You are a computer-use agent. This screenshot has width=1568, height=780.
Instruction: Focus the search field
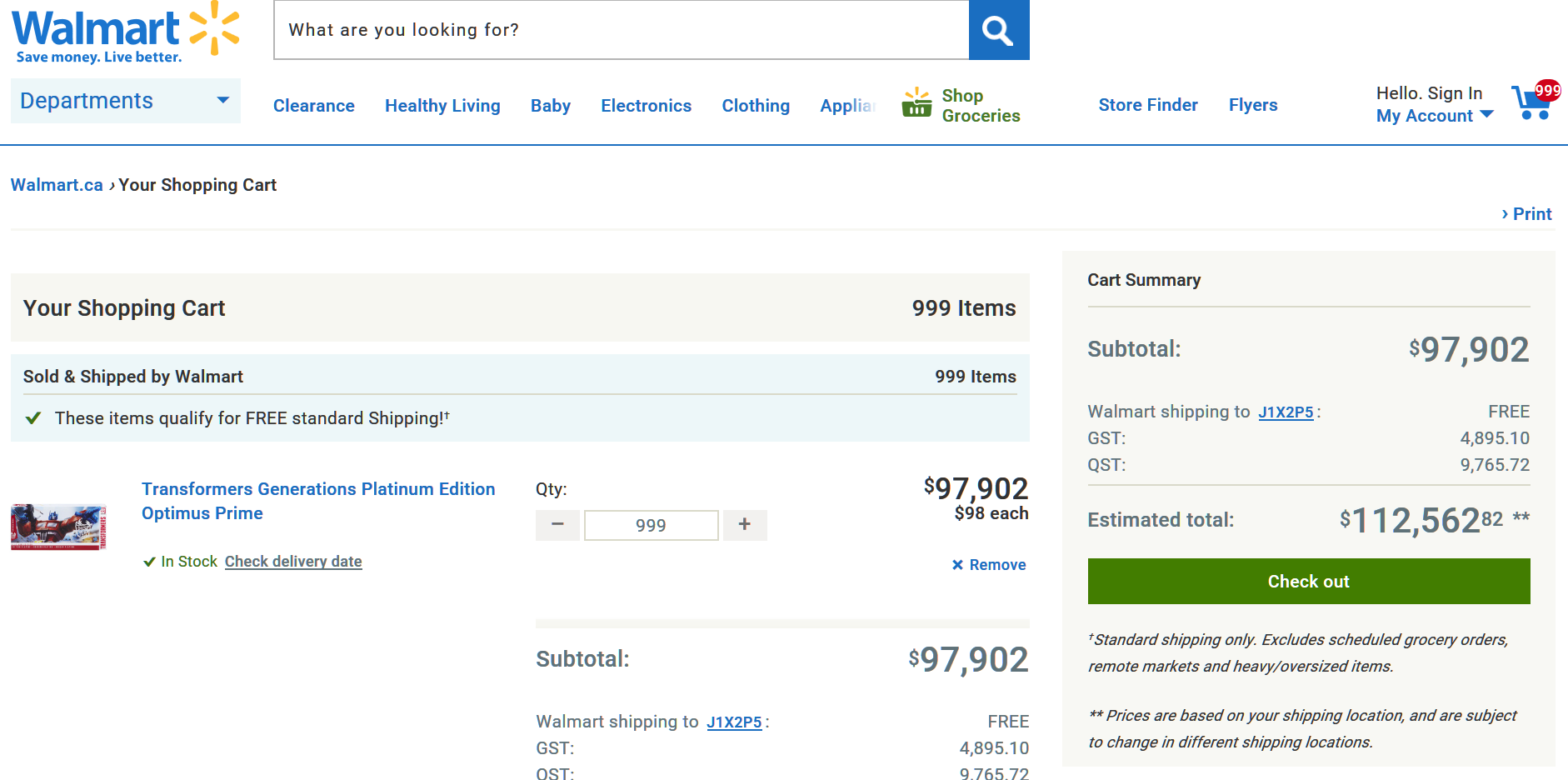point(622,30)
